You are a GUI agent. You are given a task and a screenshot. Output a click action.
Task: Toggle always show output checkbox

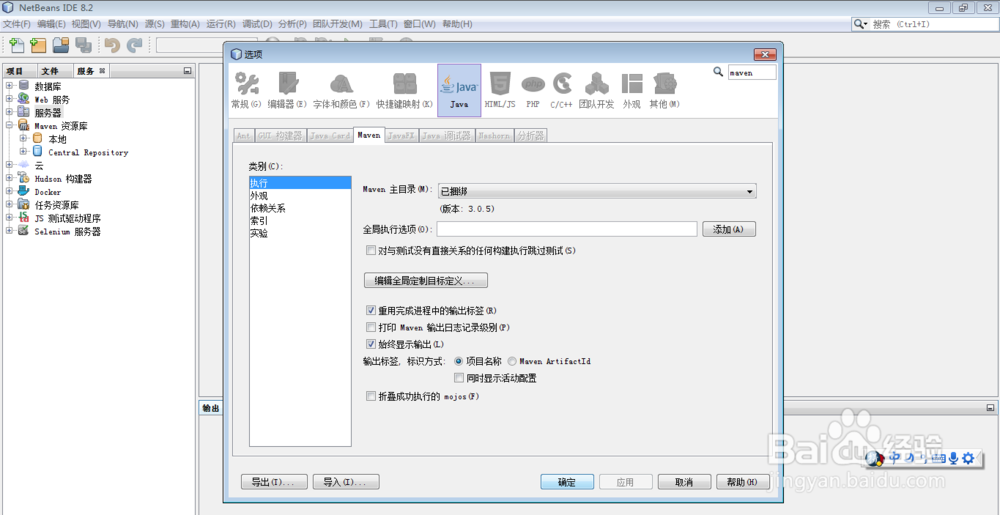pyautogui.click(x=371, y=345)
